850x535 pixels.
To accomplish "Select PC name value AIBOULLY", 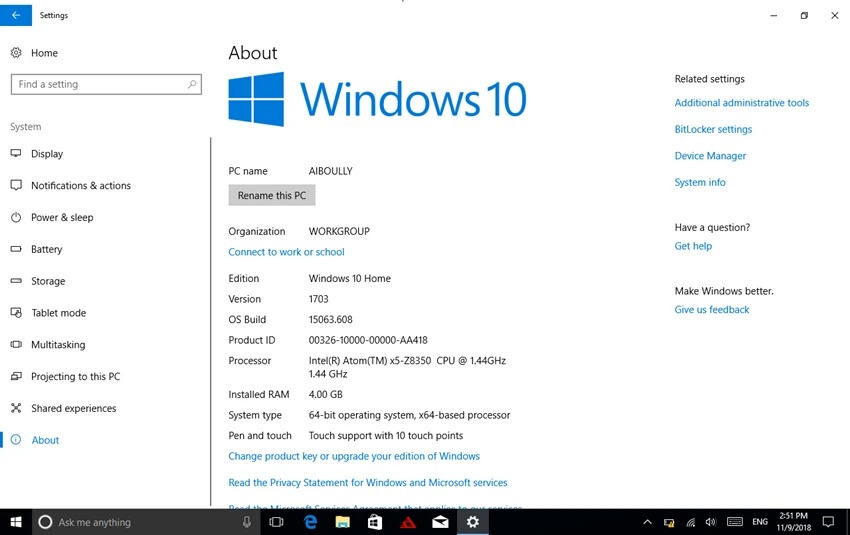I will click(x=330, y=171).
